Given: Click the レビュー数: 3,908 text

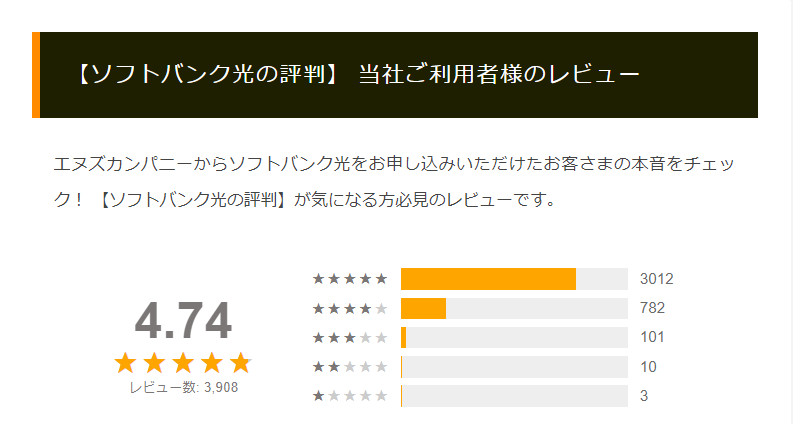Looking at the screenshot, I should point(184,388).
